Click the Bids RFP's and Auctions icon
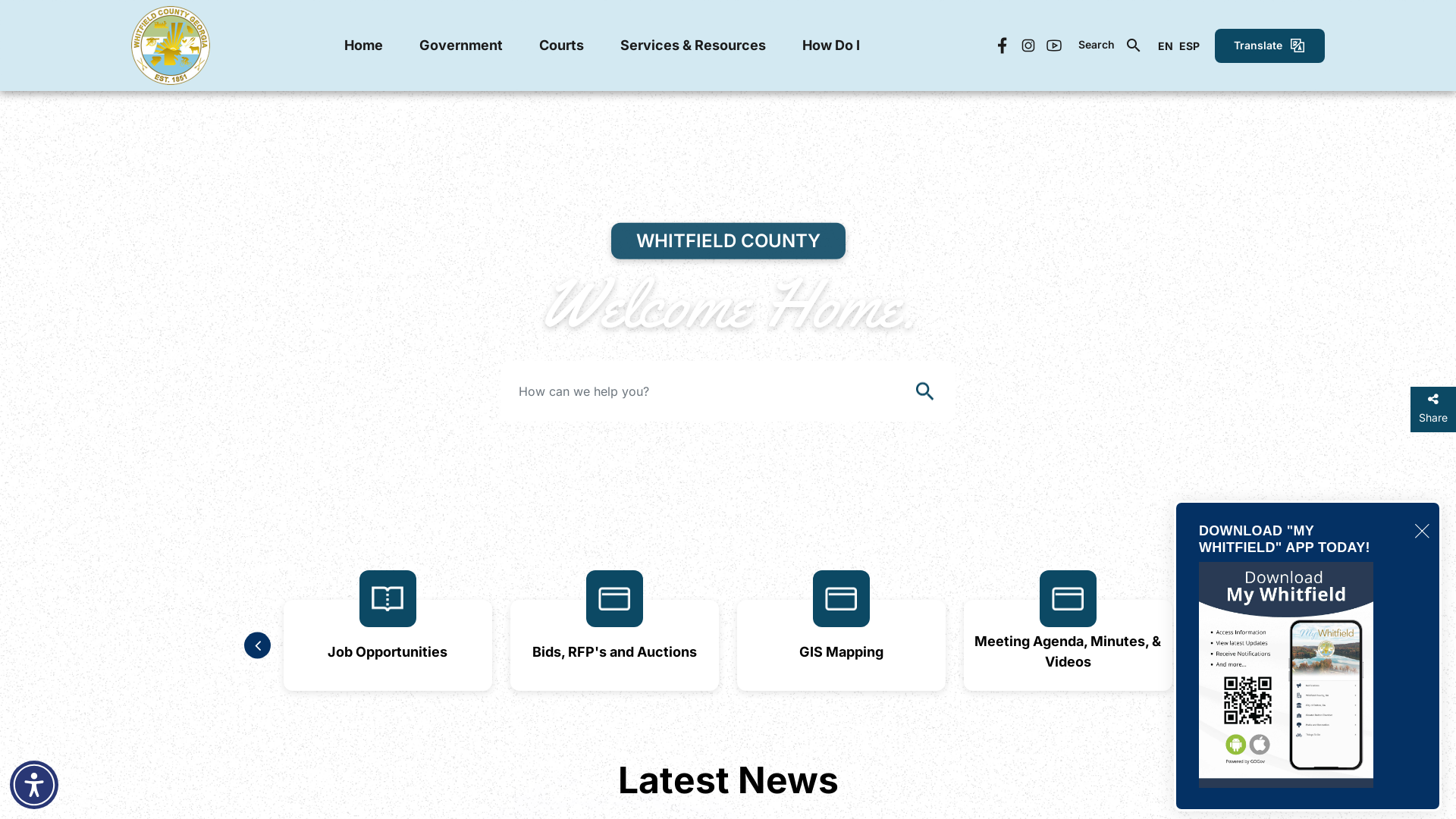The height and width of the screenshot is (819, 1456). click(614, 598)
